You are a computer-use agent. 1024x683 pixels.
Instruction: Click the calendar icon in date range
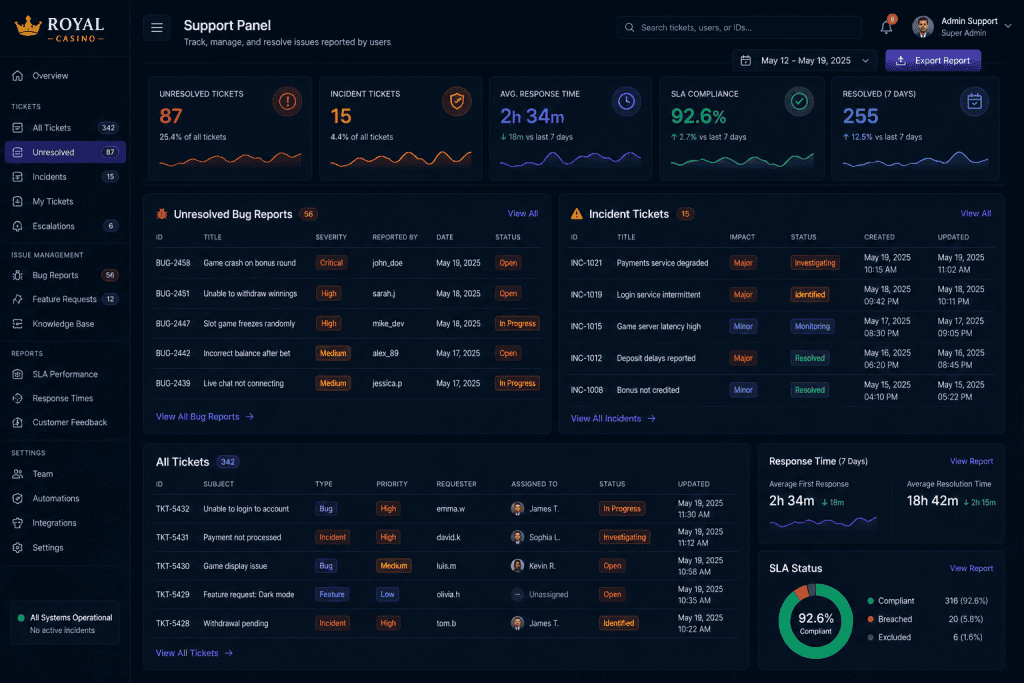tap(746, 61)
